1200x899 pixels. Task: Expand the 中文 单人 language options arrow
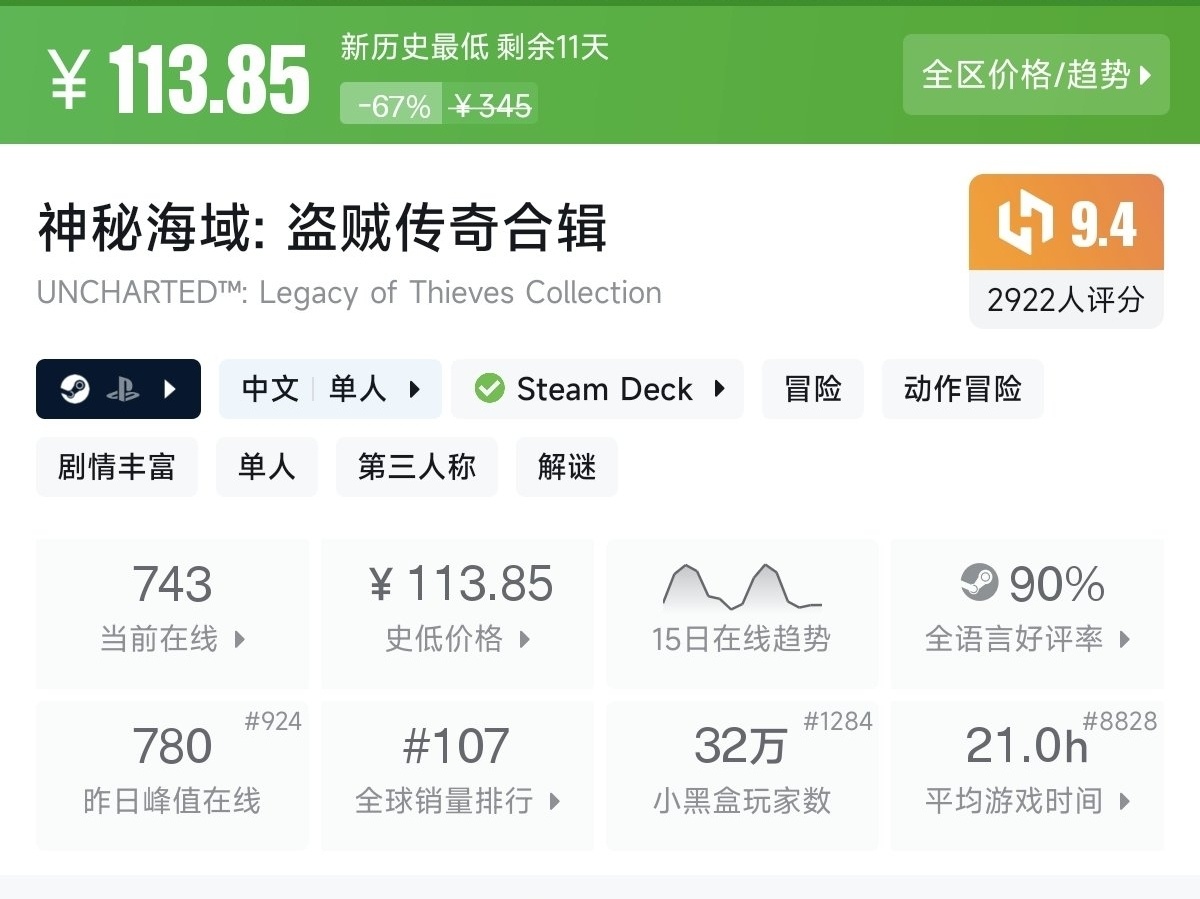coord(415,389)
